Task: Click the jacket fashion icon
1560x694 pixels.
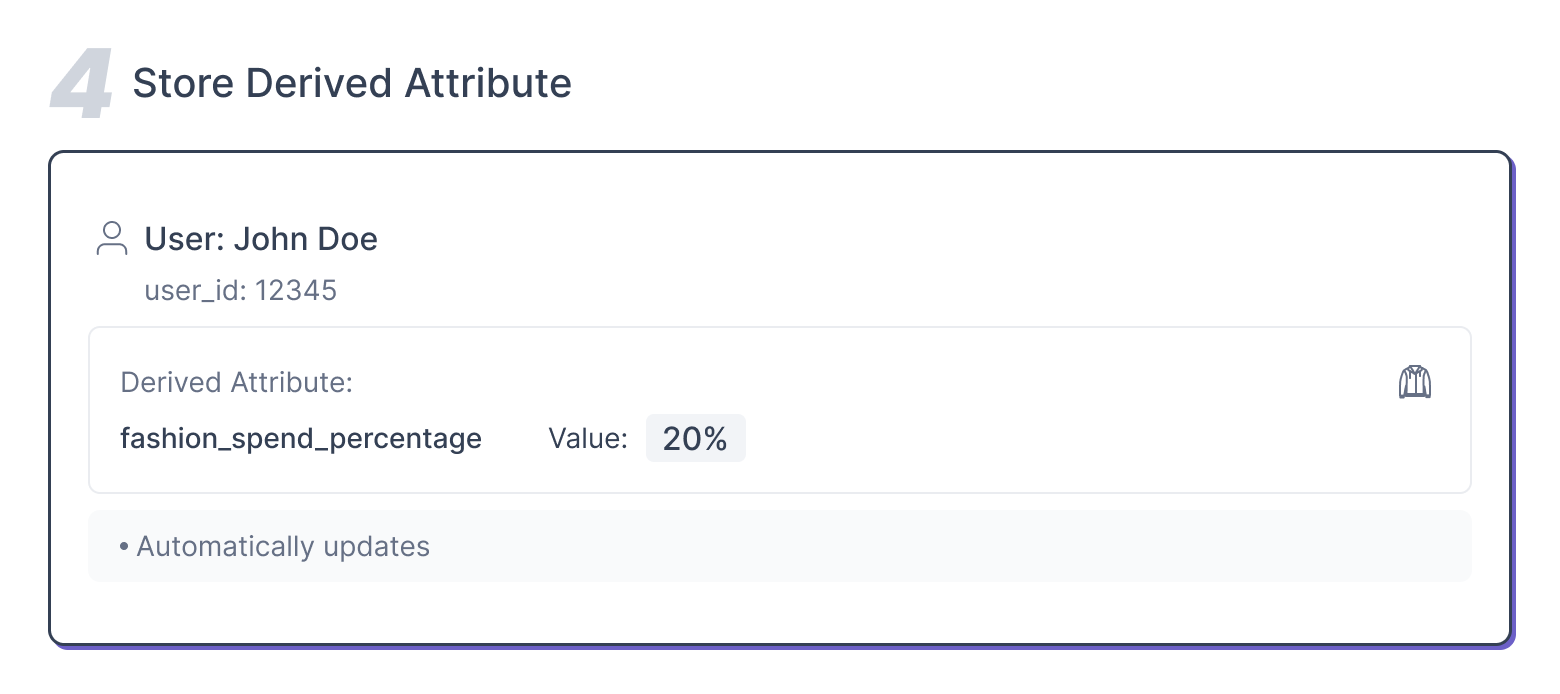Action: point(1414,382)
